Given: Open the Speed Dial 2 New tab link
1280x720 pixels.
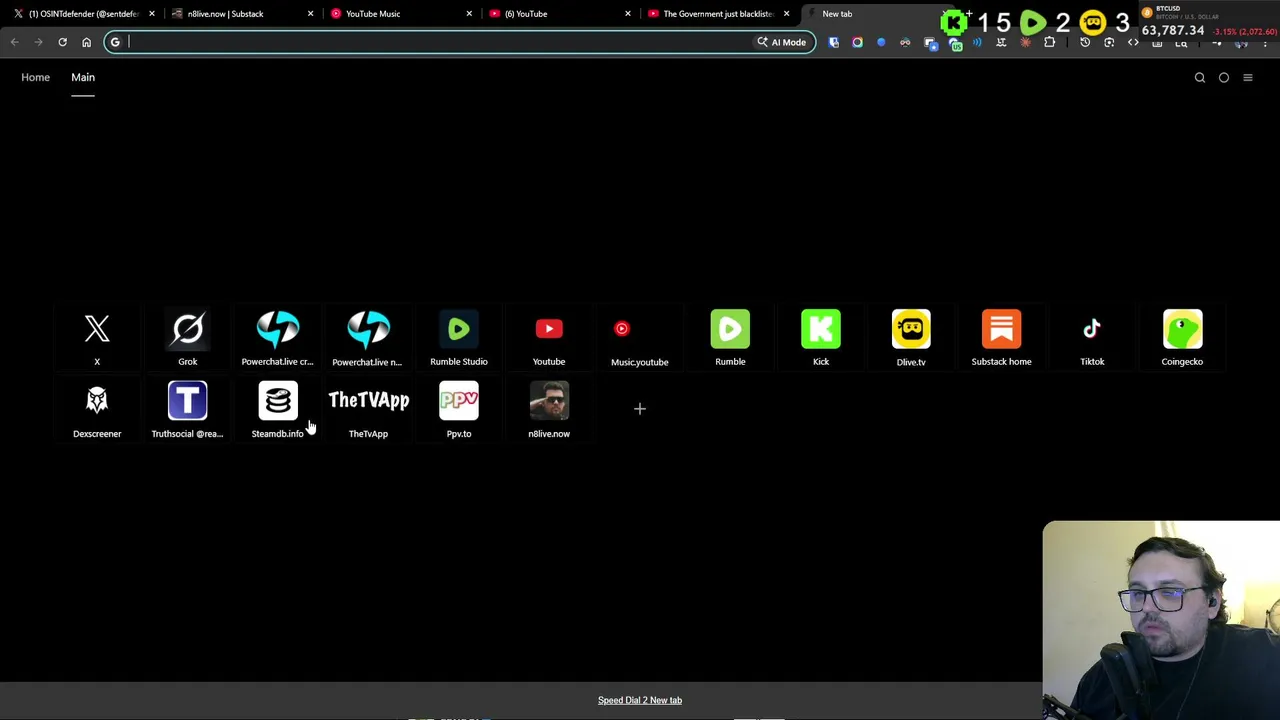Looking at the screenshot, I should pyautogui.click(x=640, y=700).
